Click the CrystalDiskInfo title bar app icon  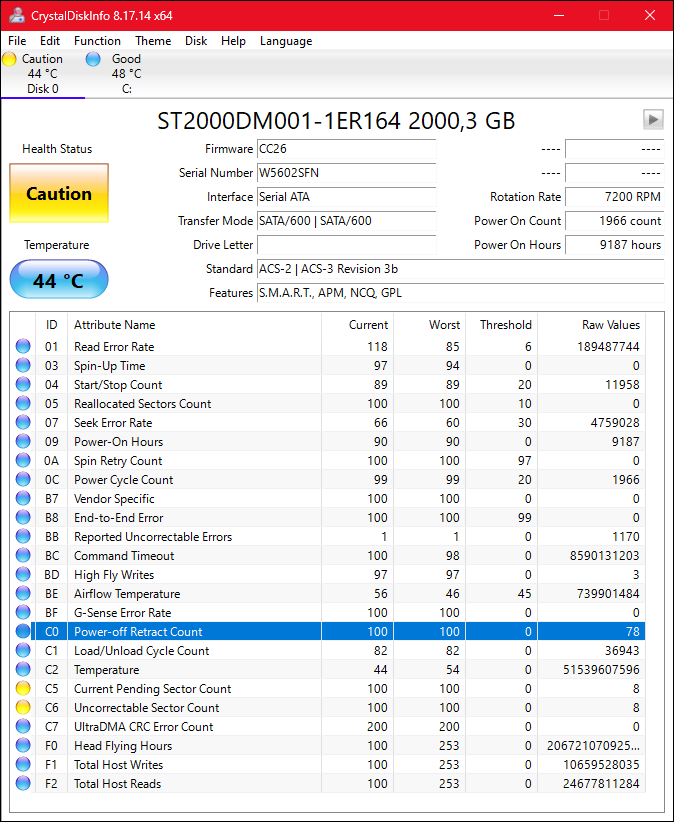pyautogui.click(x=17, y=15)
